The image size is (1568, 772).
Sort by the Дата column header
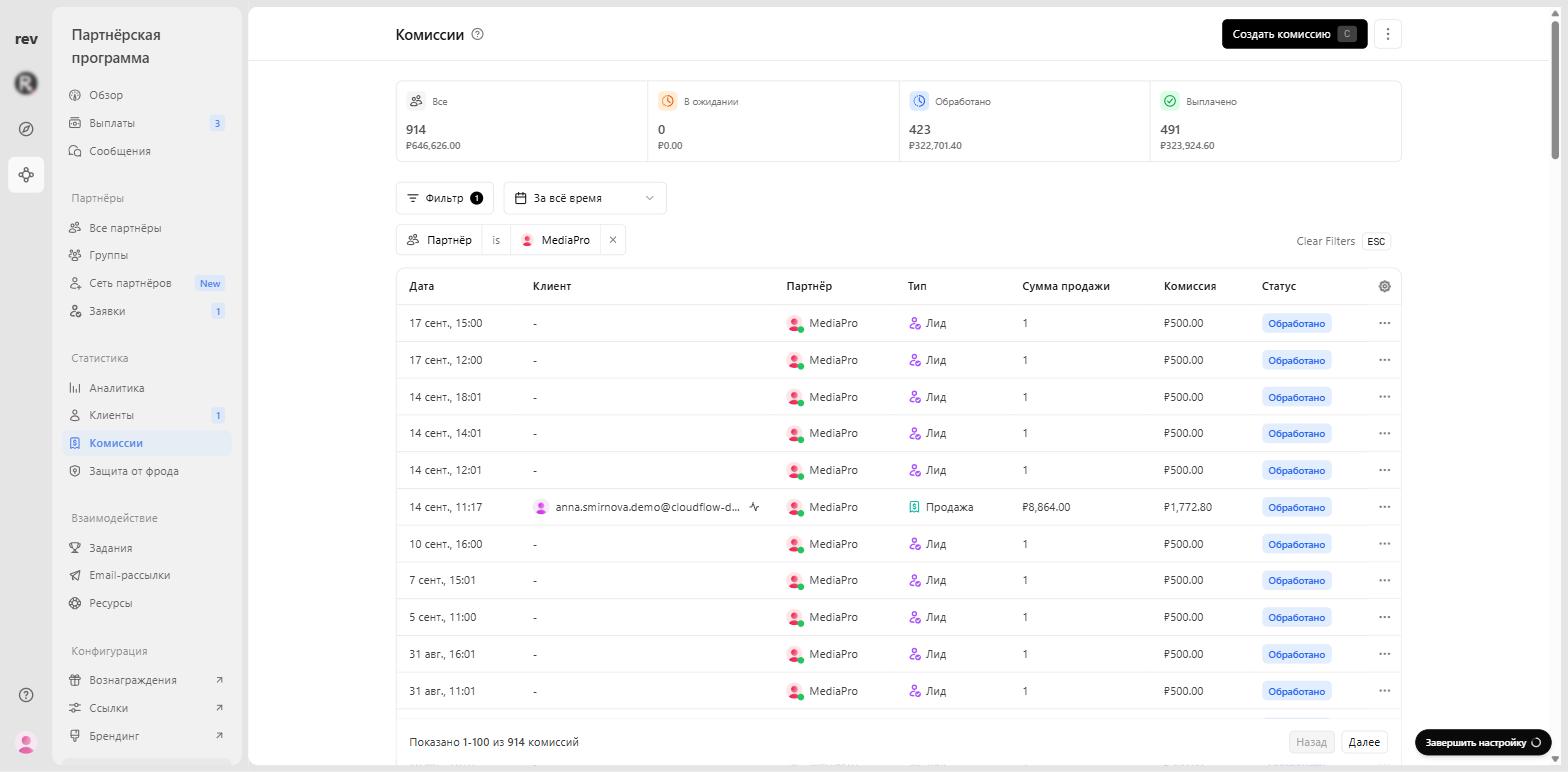421,286
